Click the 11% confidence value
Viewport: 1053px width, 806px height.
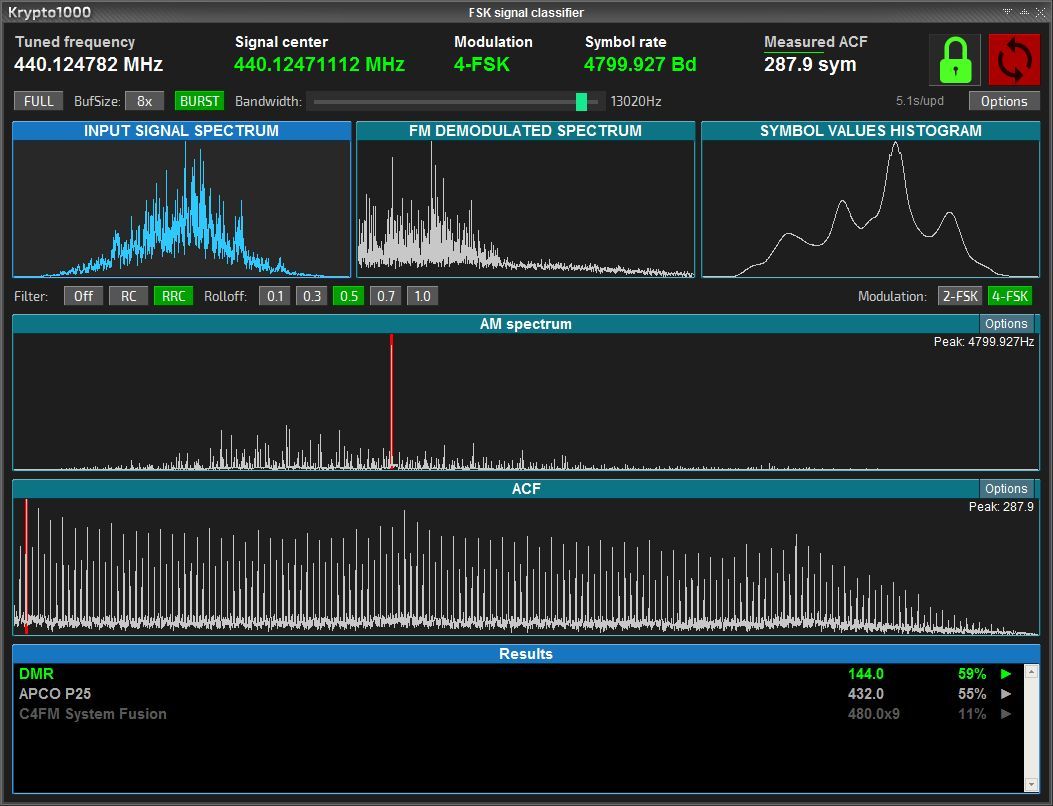pos(972,714)
